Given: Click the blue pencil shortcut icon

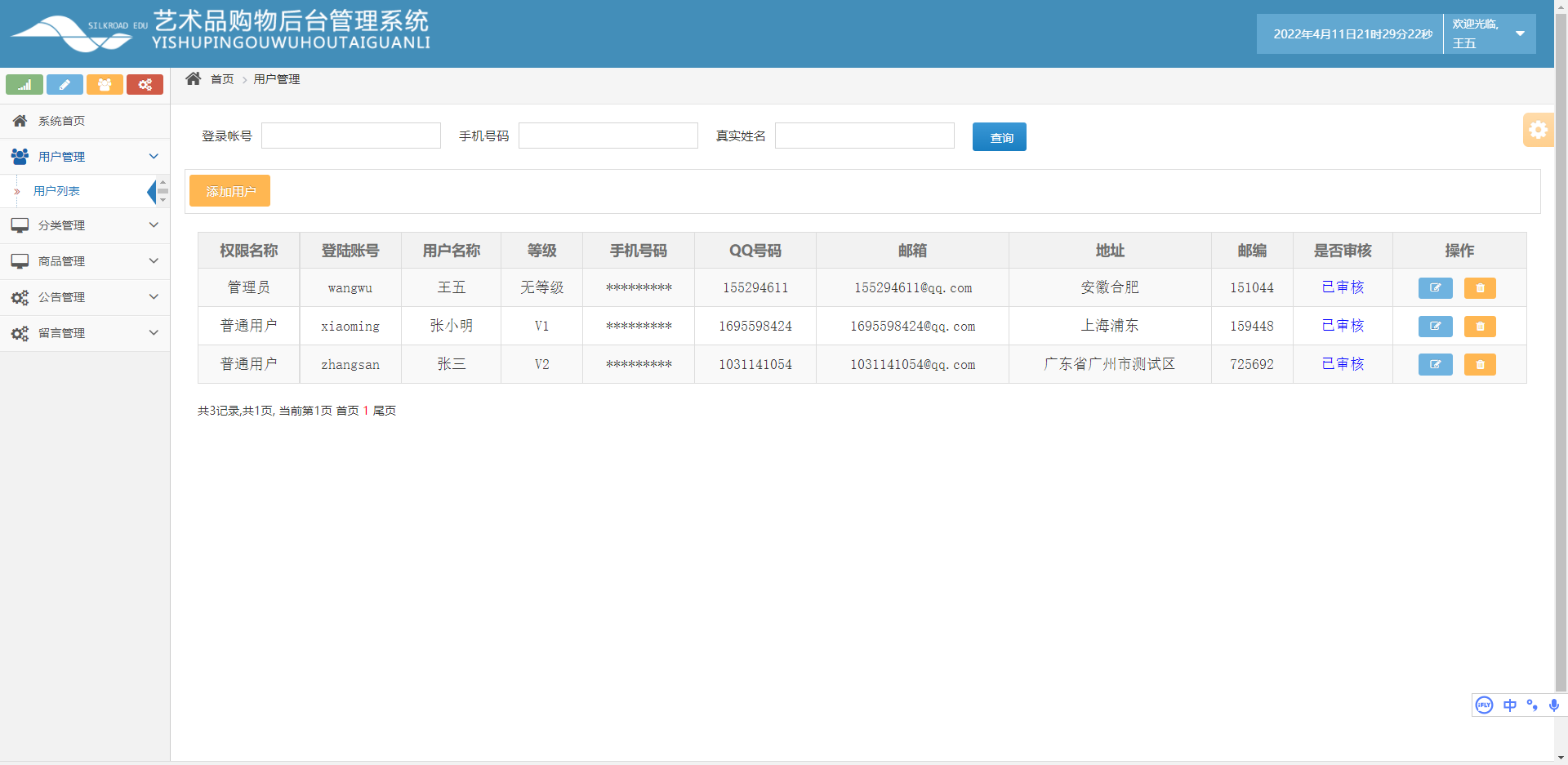Looking at the screenshot, I should (65, 85).
